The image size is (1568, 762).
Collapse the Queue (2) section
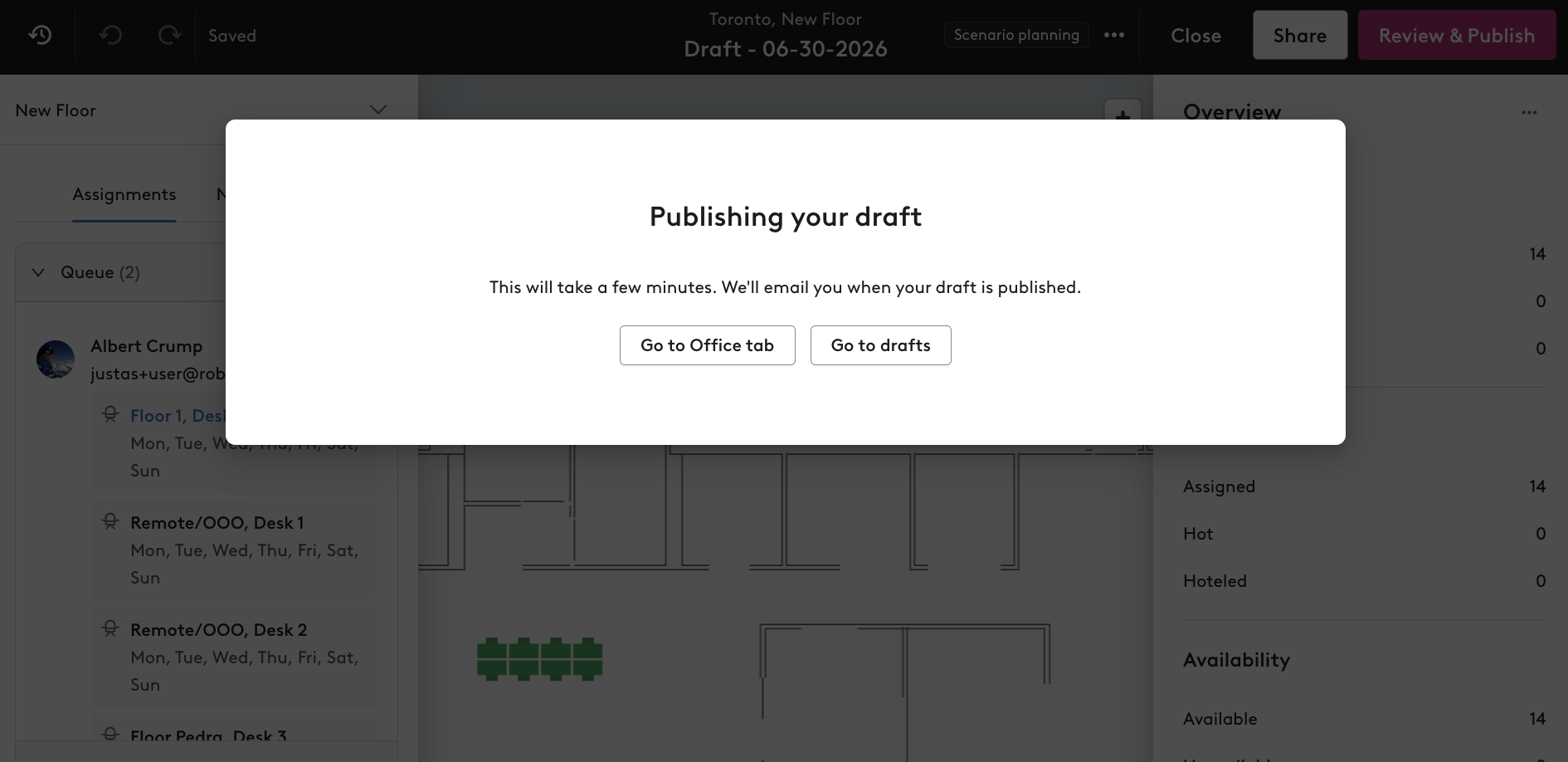[x=38, y=272]
